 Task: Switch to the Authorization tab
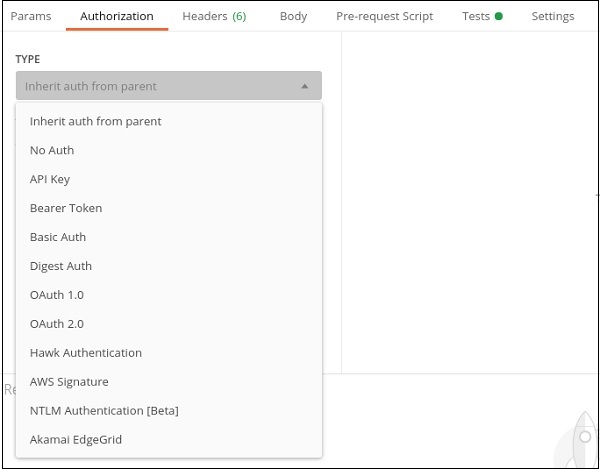[x=116, y=16]
